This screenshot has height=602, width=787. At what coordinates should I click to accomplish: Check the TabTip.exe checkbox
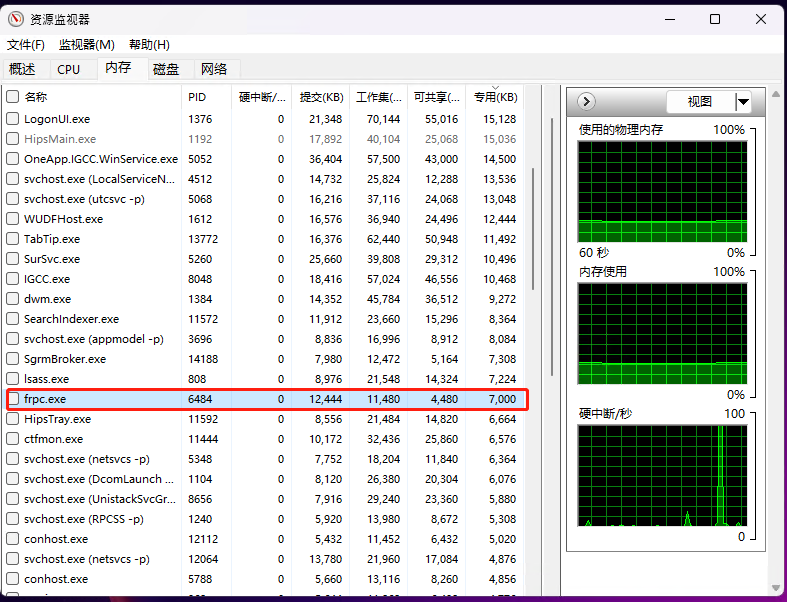click(x=13, y=239)
